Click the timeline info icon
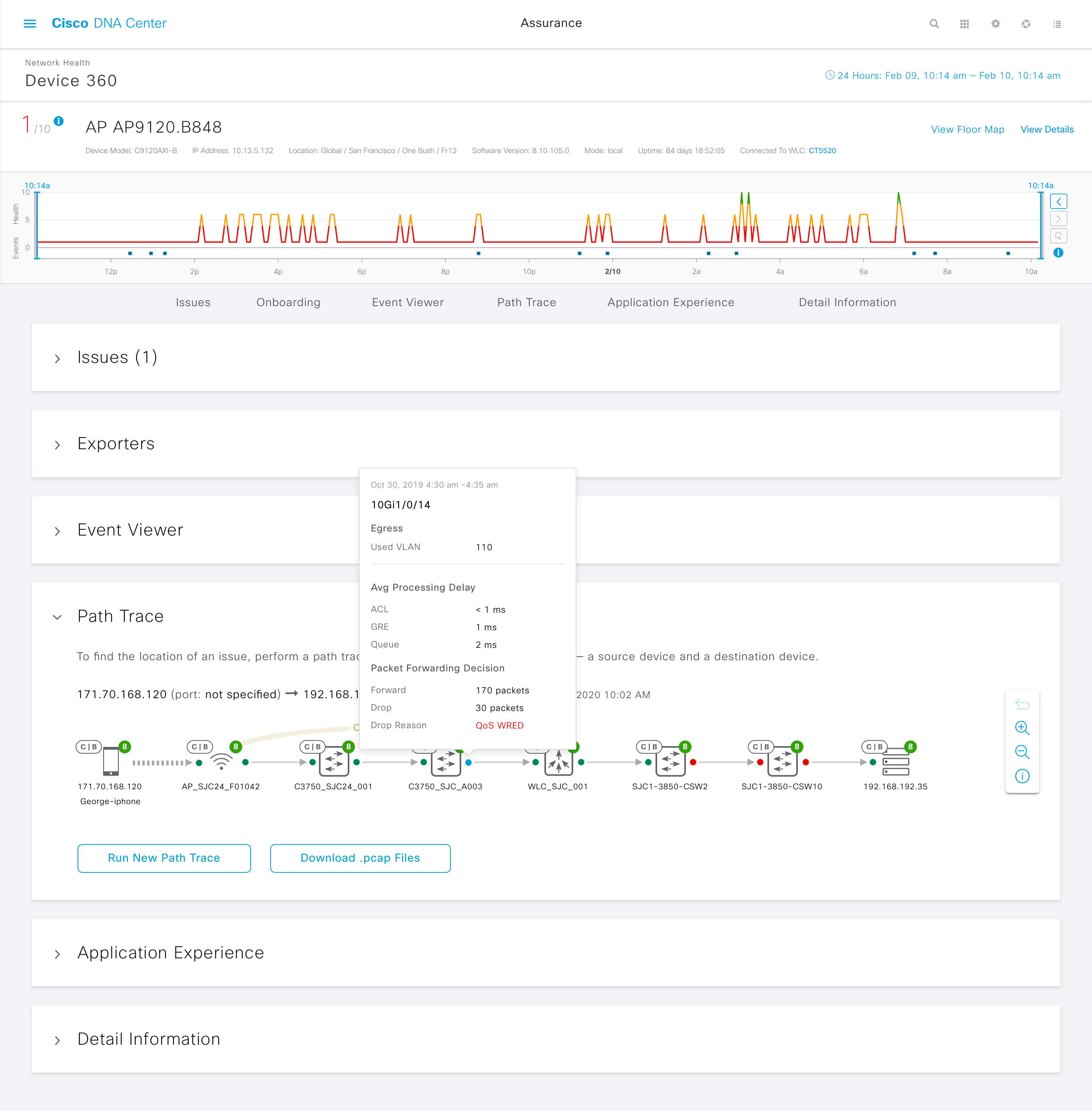 pos(1058,252)
